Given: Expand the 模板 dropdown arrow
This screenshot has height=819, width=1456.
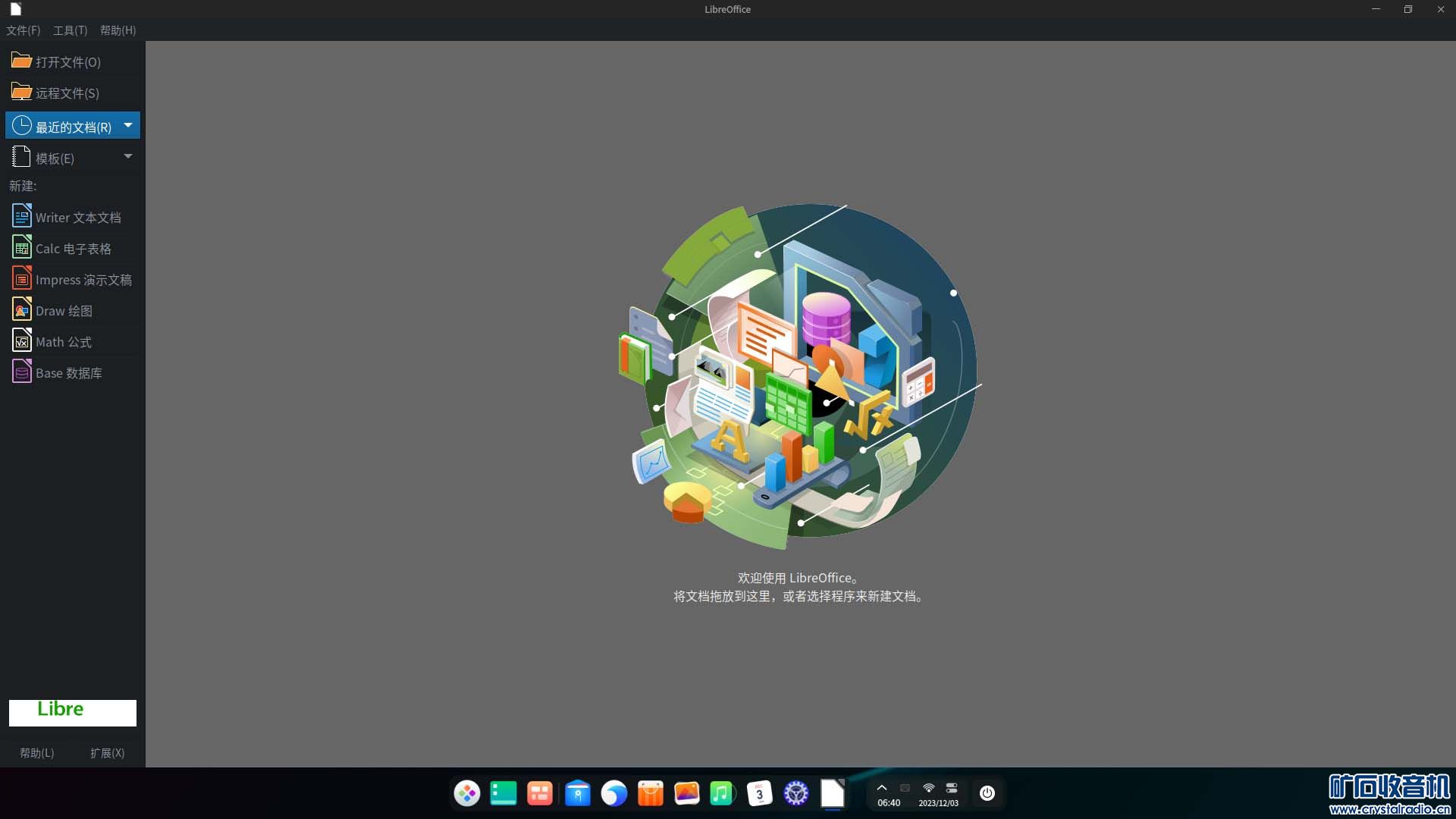Looking at the screenshot, I should [128, 156].
